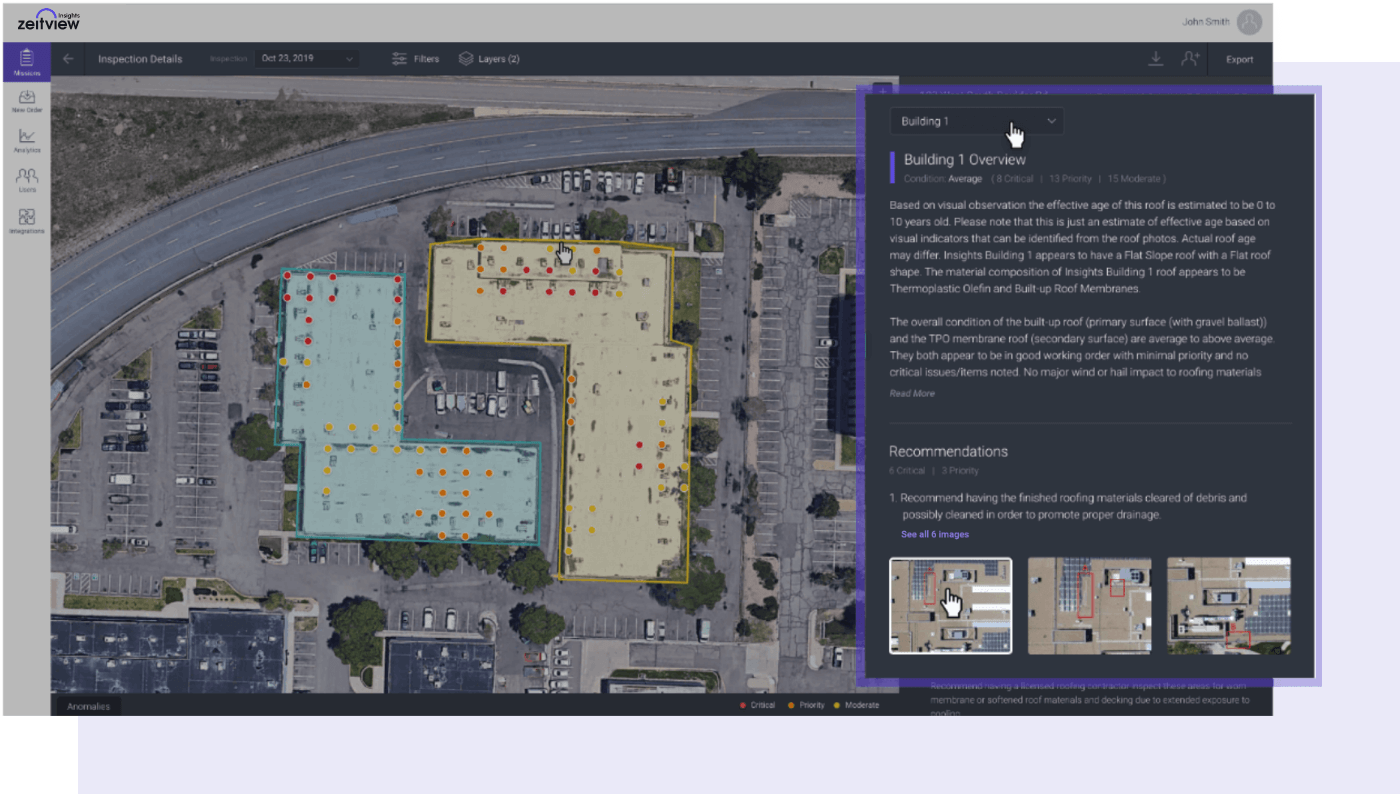Click the '3 Priority' recommendations count
1400x794 pixels.
959,471
